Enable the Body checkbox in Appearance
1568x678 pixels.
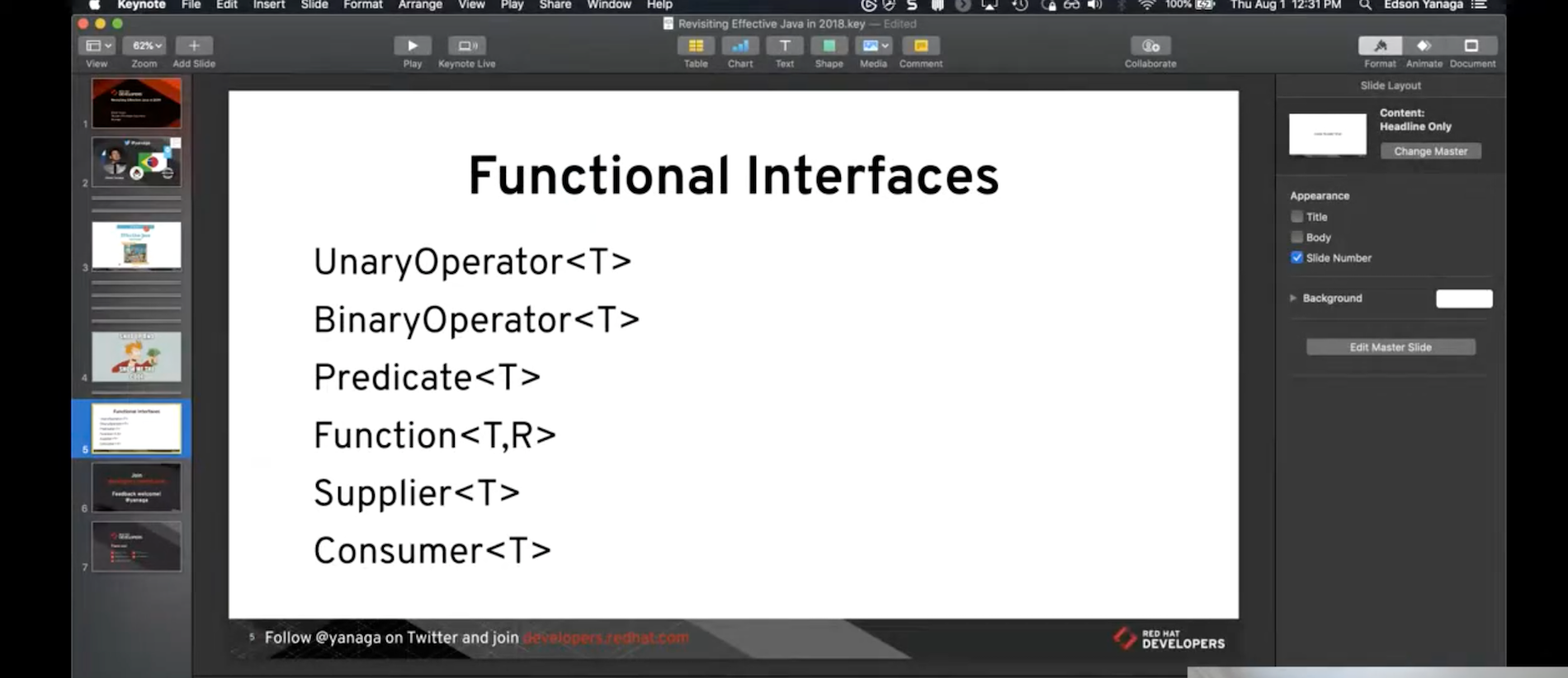pos(1296,238)
